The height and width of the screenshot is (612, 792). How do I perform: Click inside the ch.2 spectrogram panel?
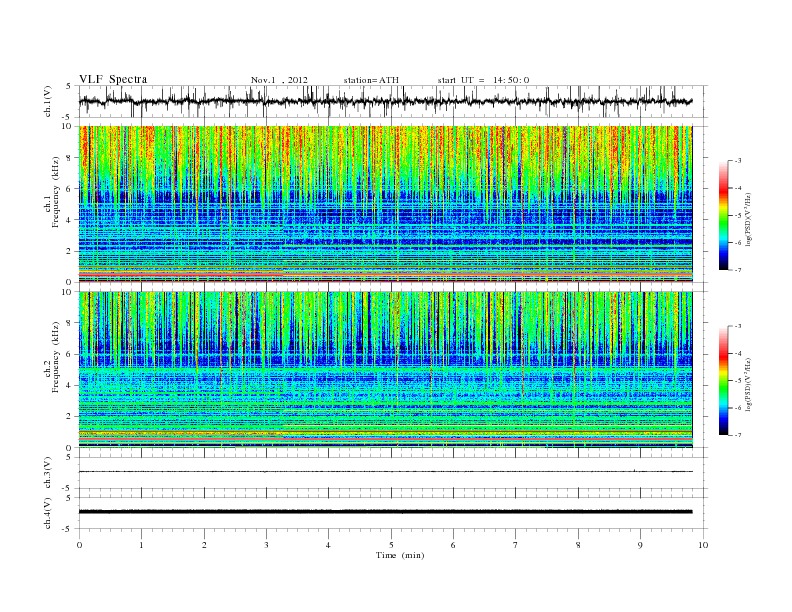[x=385, y=369]
